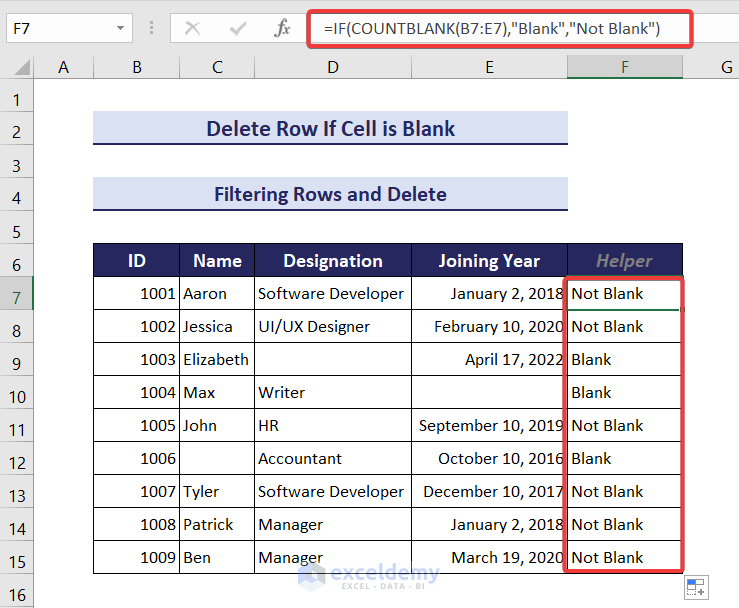Select the 'February 10, 2020' date cell
The image size is (739, 608).
489,326
